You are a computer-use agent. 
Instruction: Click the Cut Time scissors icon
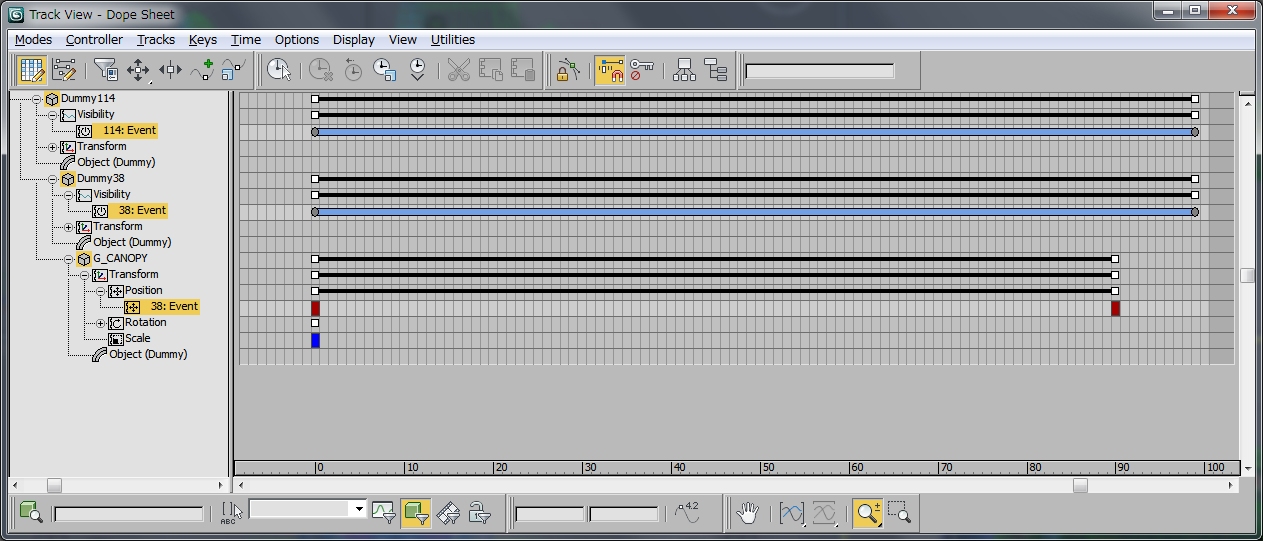458,70
